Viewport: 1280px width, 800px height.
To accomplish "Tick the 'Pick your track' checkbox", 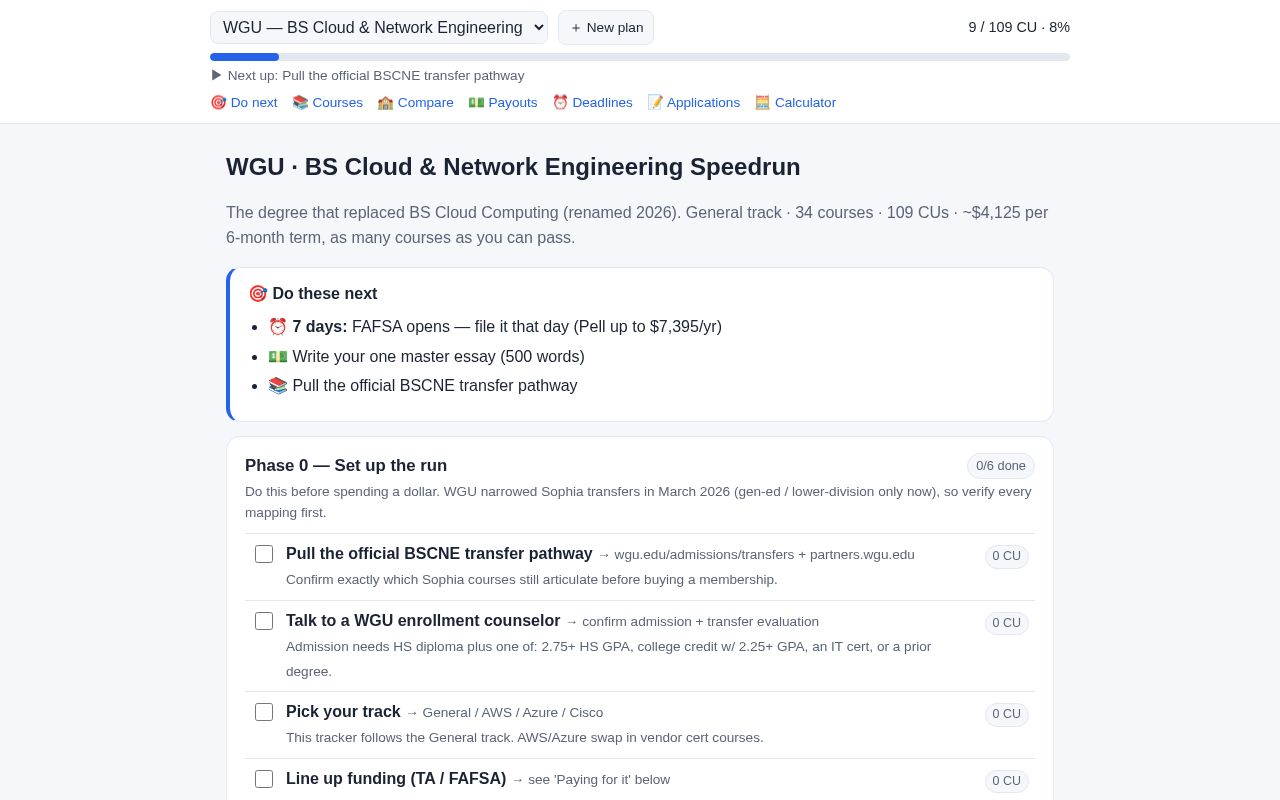I will tap(264, 712).
